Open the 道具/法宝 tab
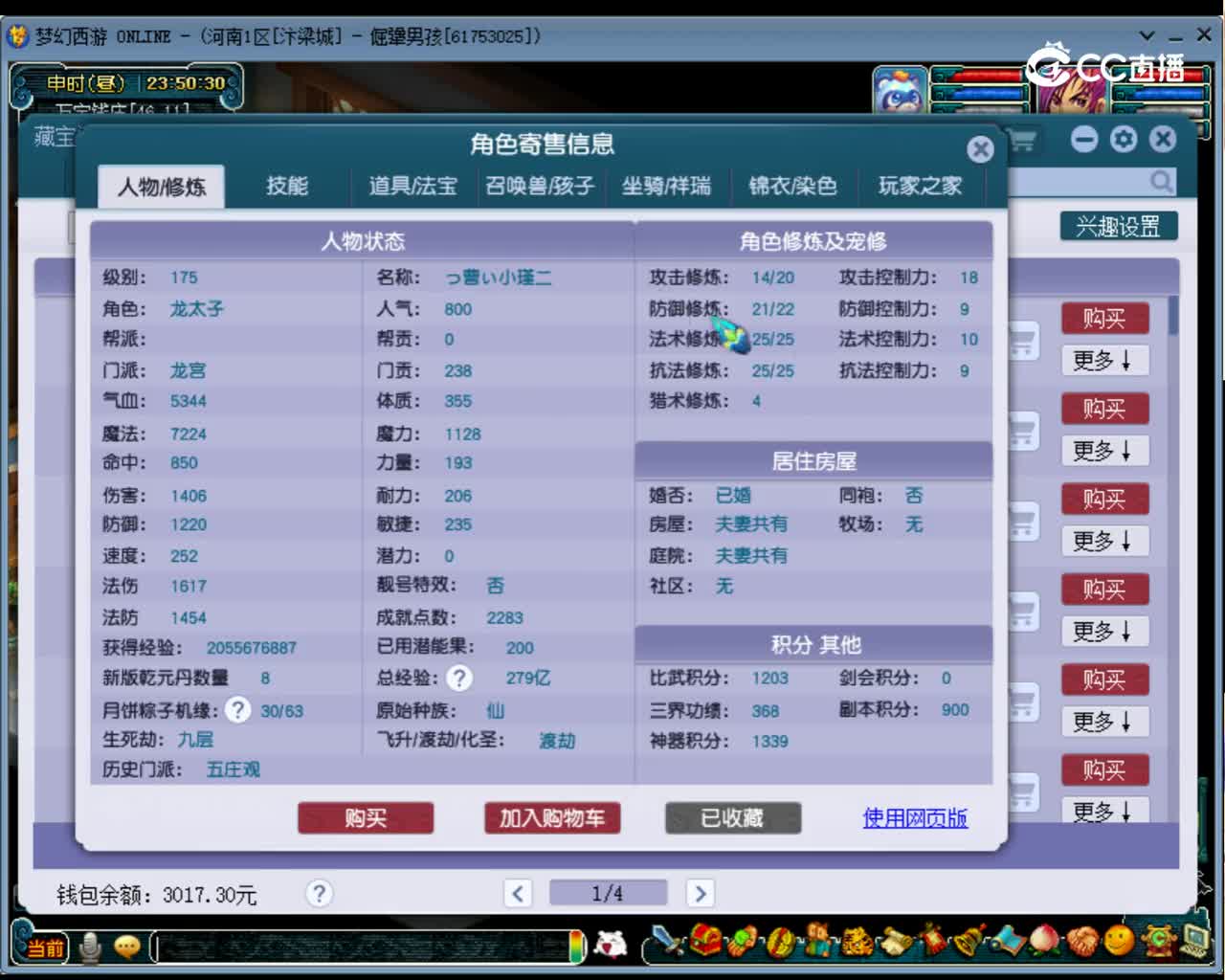The image size is (1225, 980). coord(413,186)
